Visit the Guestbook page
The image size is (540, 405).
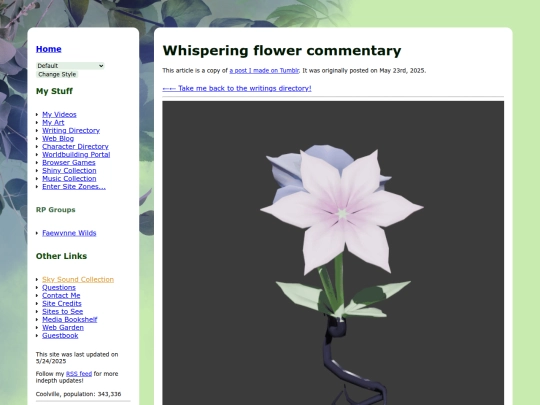(60, 335)
